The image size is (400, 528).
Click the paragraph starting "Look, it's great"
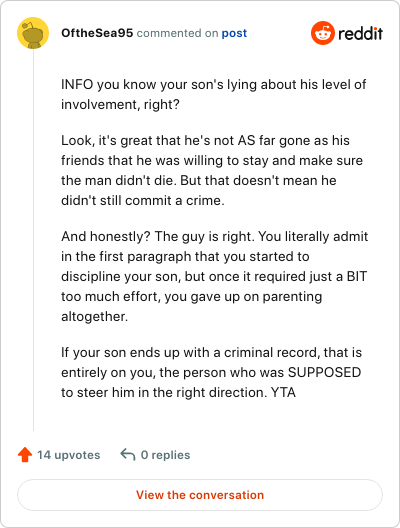(212, 170)
